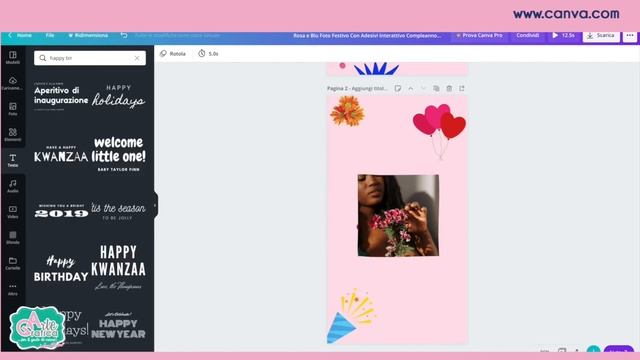Open the Altro more tab in sidebar
The width and height of the screenshot is (640, 360).
coord(13,289)
